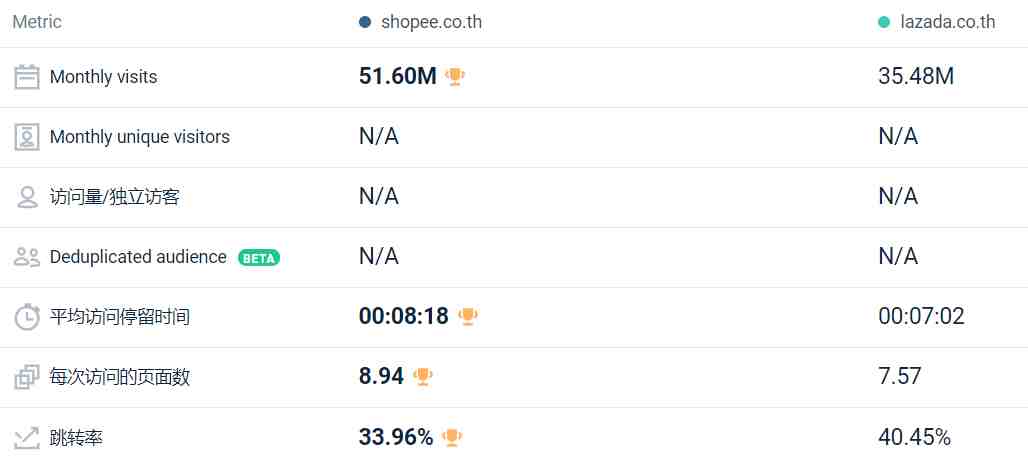Click the bounce arrow icon beside 跳转率
Image resolution: width=1028 pixels, height=460 pixels.
click(27, 438)
